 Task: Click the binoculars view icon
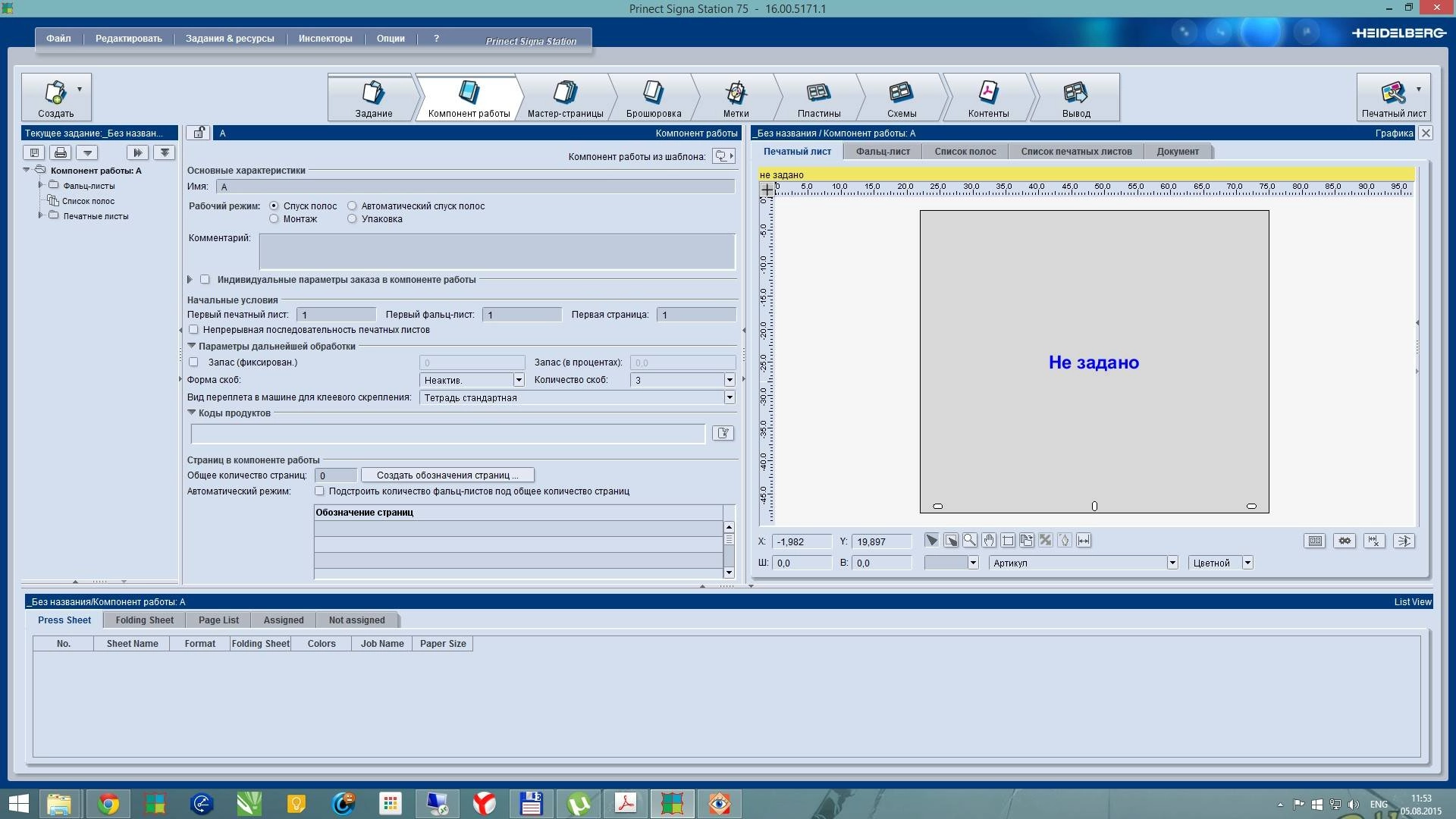(x=1345, y=541)
